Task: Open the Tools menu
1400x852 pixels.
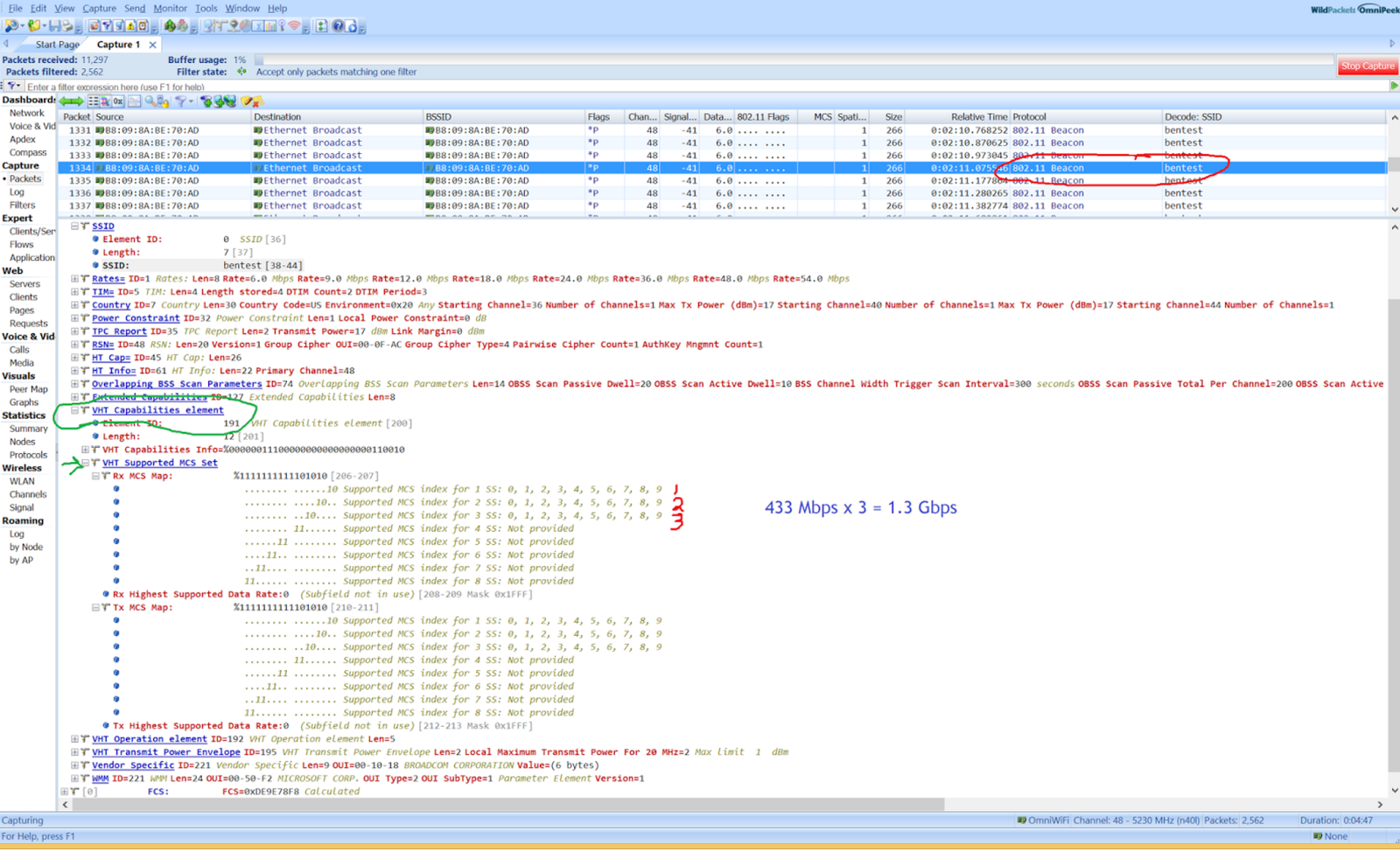Action: (206, 8)
